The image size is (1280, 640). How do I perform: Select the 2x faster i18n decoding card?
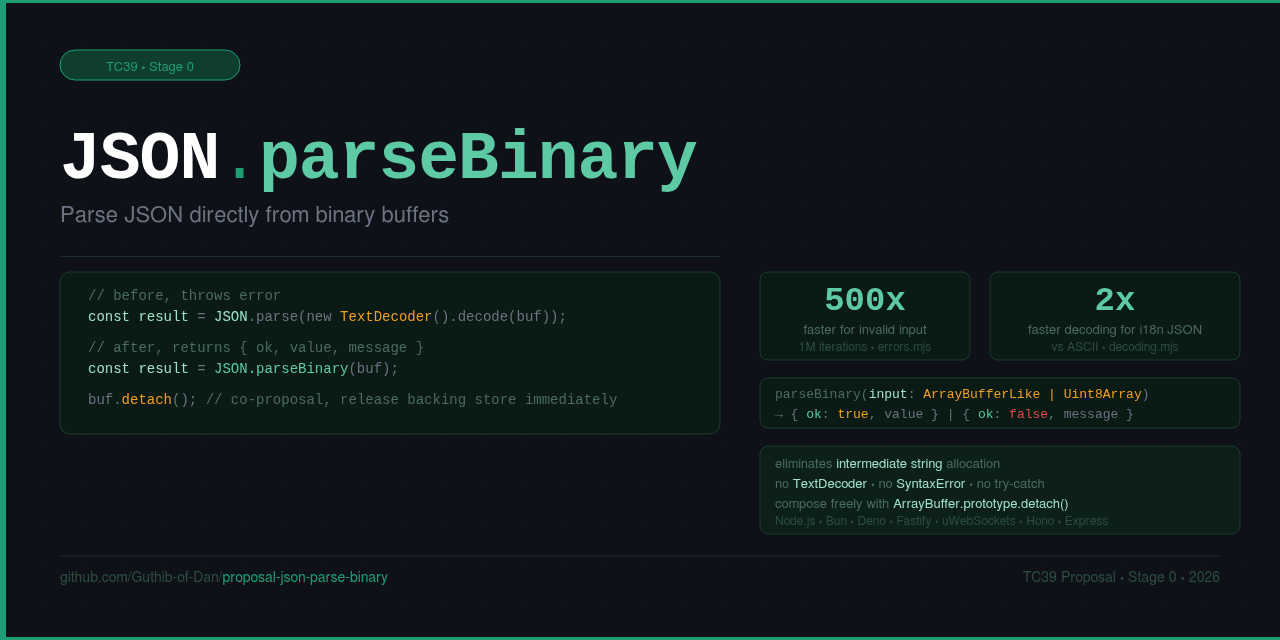point(1114,315)
